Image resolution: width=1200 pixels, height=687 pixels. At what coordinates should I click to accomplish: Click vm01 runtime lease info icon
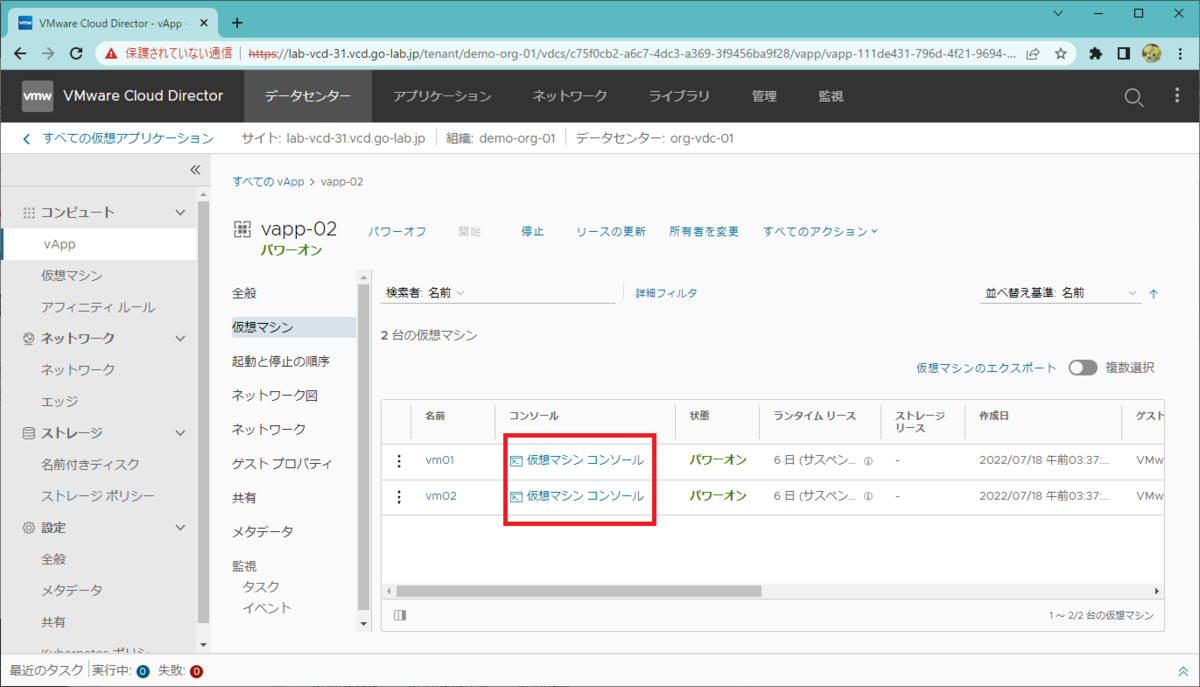click(x=867, y=461)
